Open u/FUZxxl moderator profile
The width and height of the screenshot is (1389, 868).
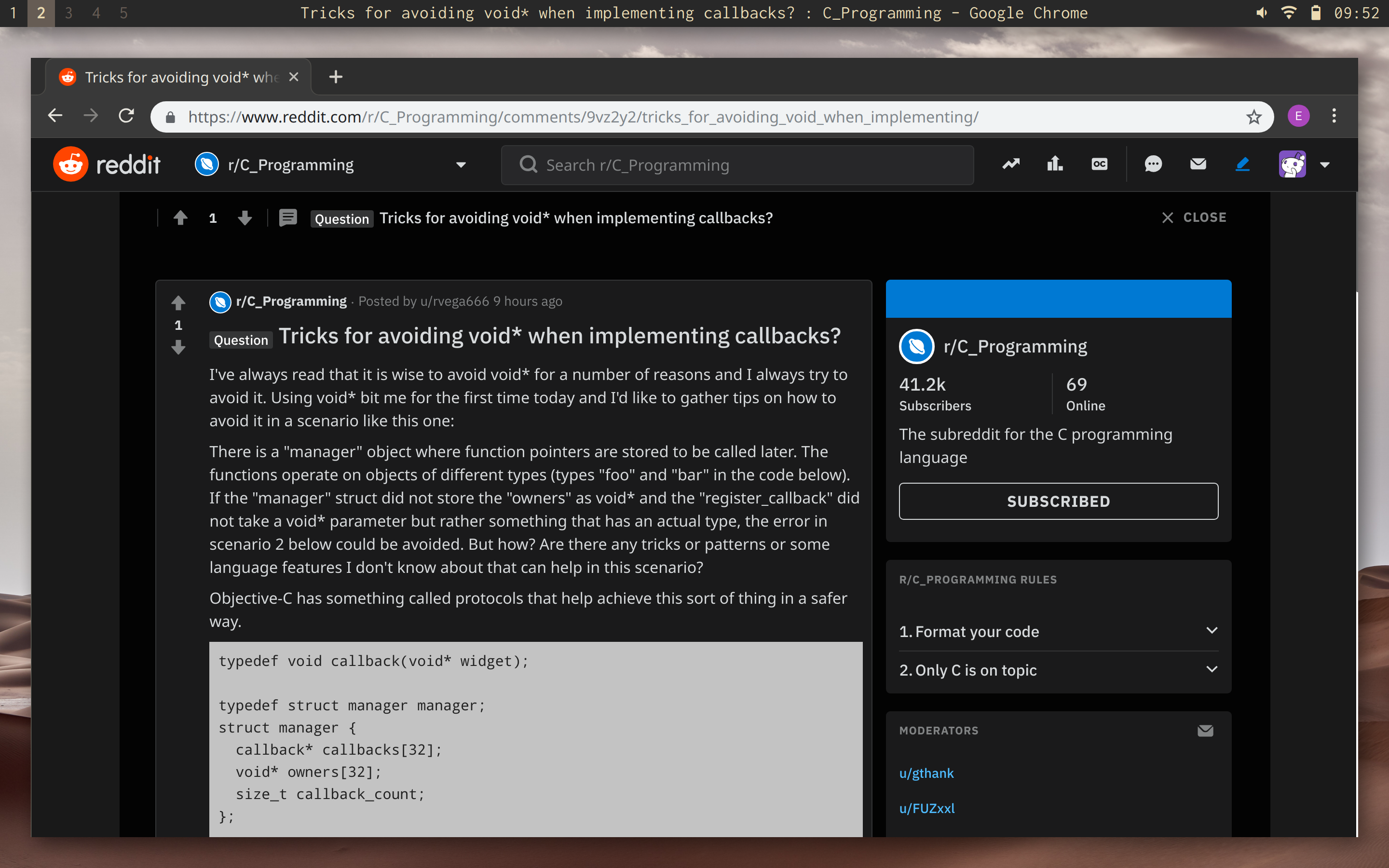point(927,808)
